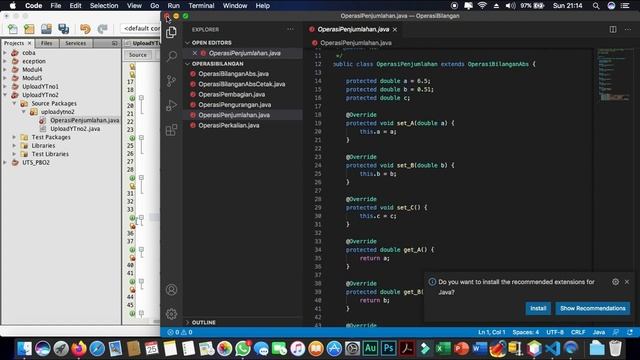The height and width of the screenshot is (360, 640).
Task: Open the volume control in menu bar
Action: [x=510, y=6]
